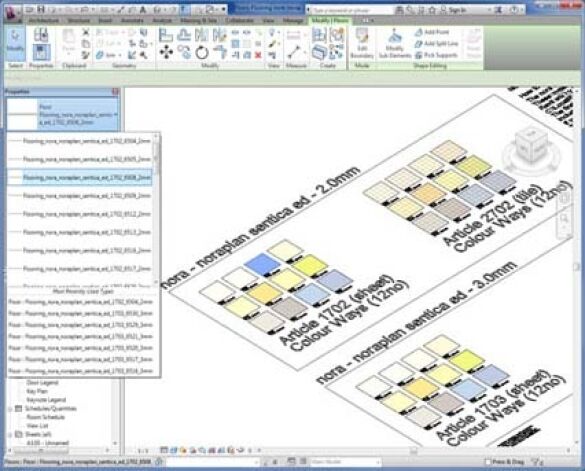Image resolution: width=585 pixels, height=471 pixels.
Task: Expand the Sheets (all) tree node
Action: [x=10, y=435]
